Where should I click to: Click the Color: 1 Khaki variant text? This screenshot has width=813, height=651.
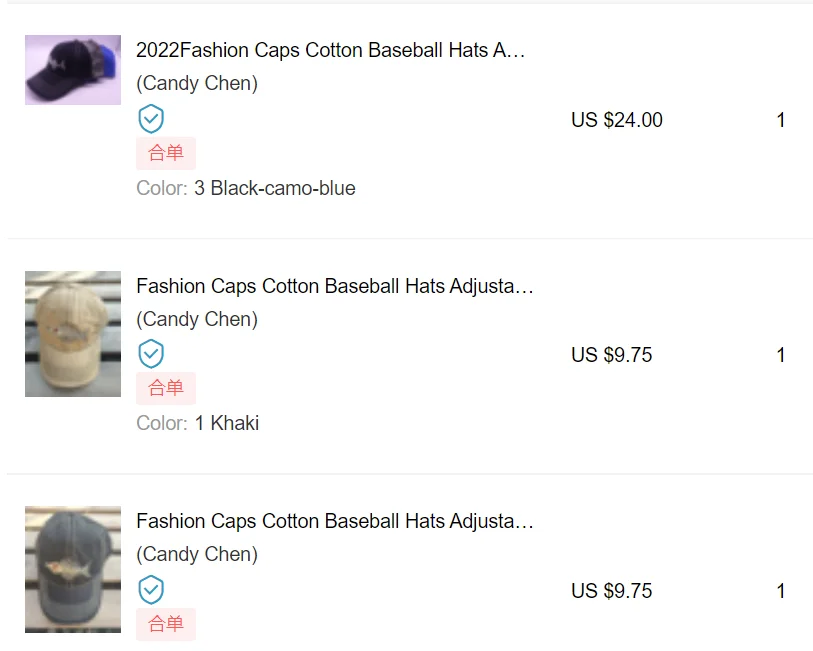point(197,423)
